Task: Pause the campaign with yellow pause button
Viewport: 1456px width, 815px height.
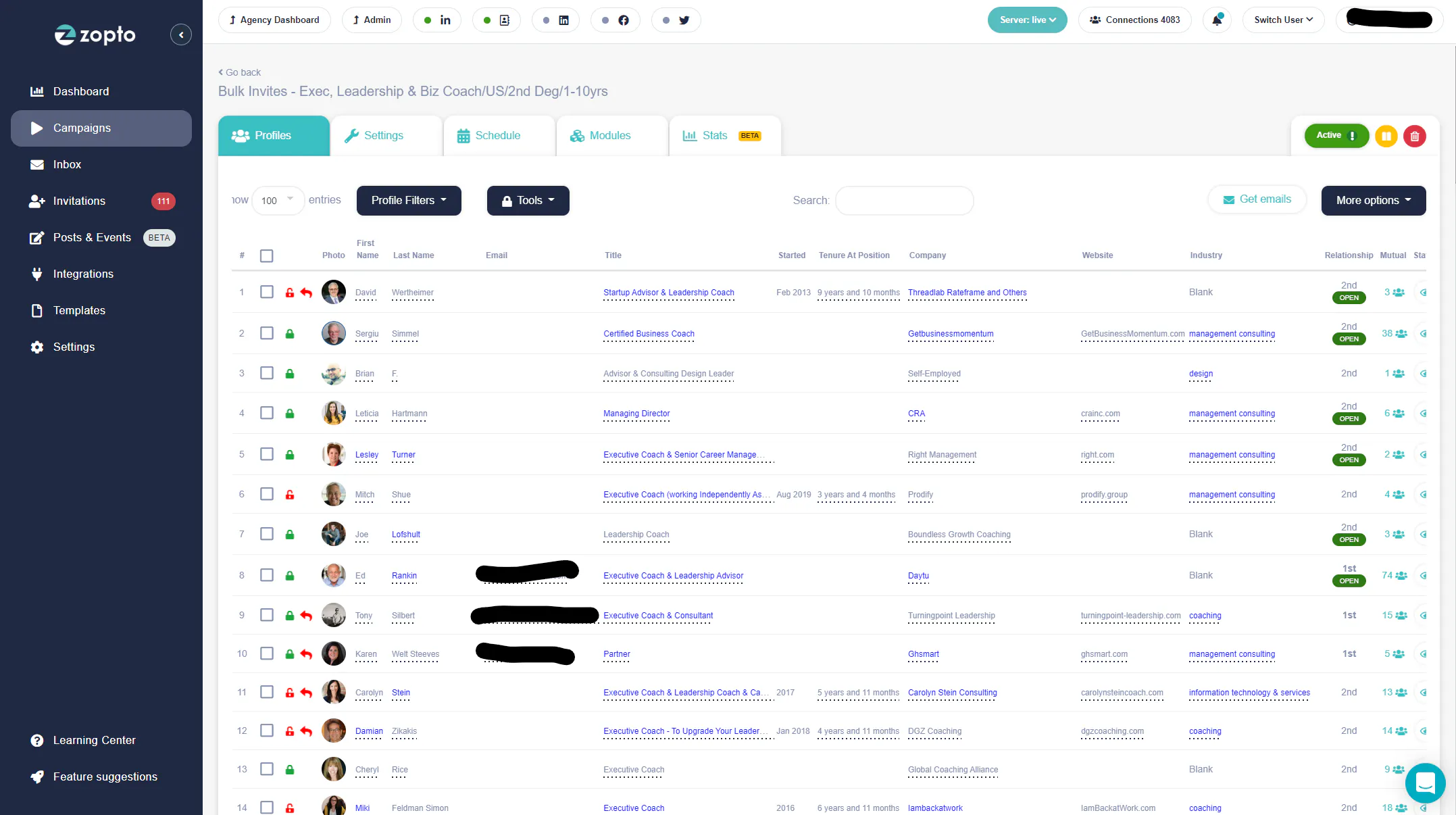Action: (1386, 136)
